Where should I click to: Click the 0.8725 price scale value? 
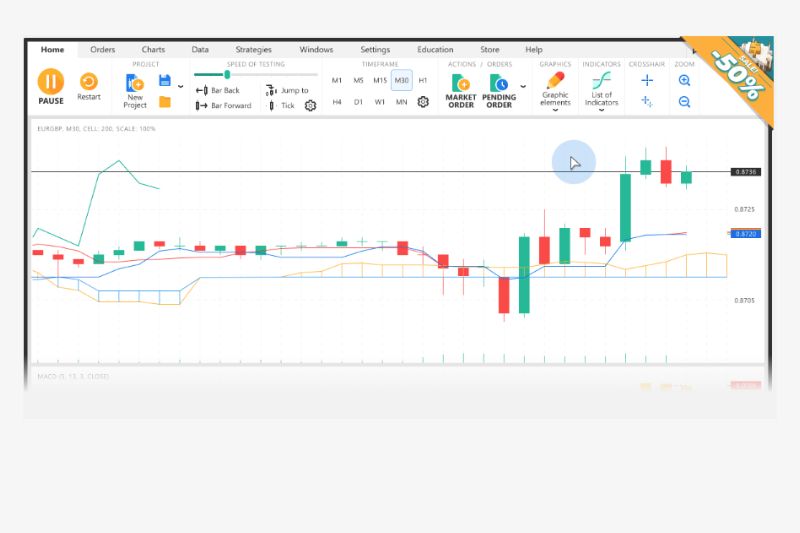[x=744, y=209]
